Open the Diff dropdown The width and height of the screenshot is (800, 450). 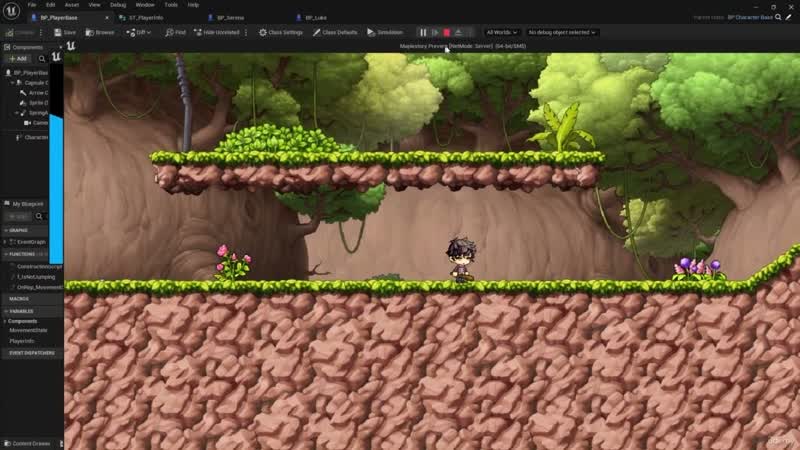point(138,32)
